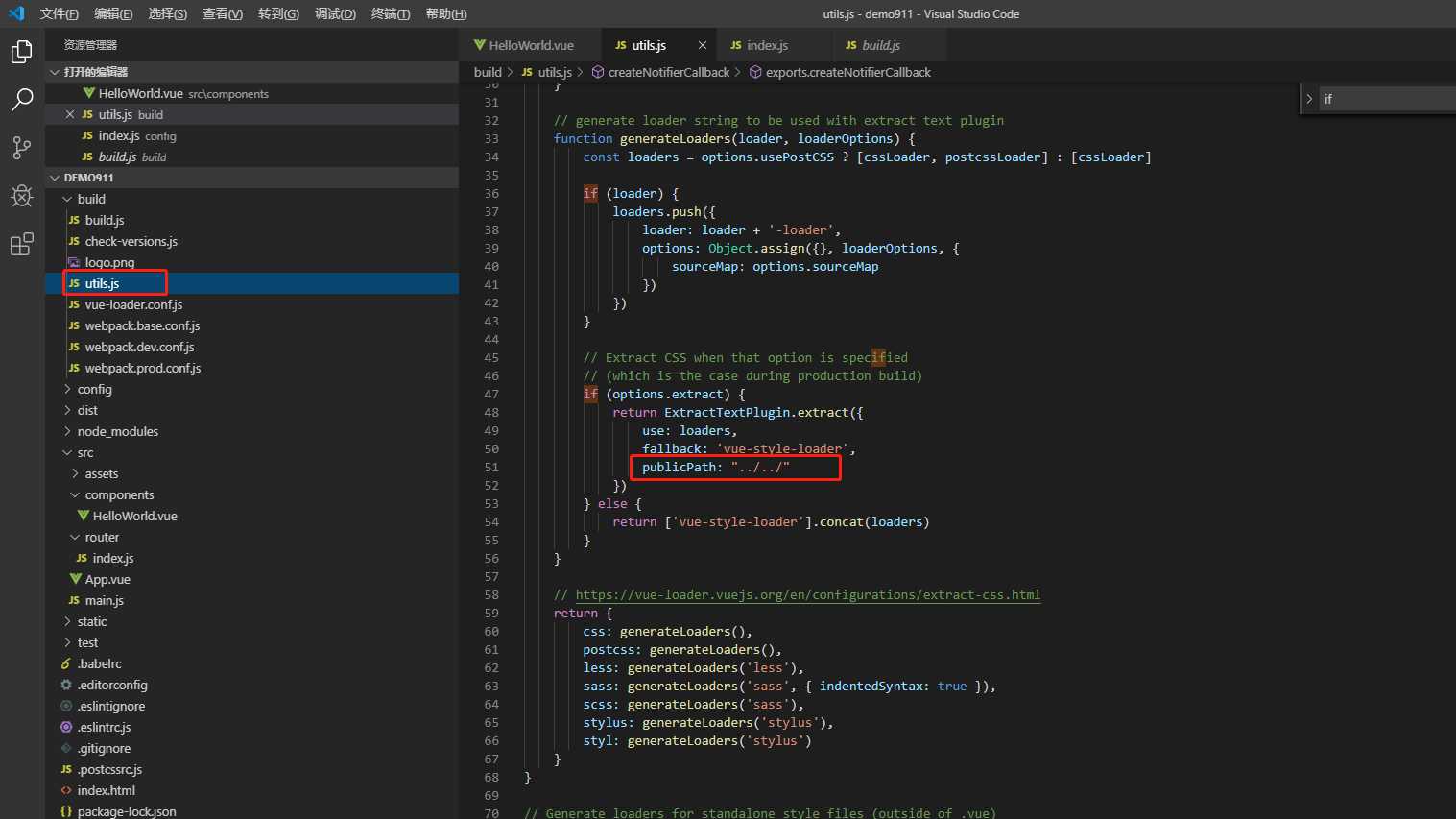Click the VS Code logo icon
Viewport: 1456px width, 819px height.
(16, 13)
